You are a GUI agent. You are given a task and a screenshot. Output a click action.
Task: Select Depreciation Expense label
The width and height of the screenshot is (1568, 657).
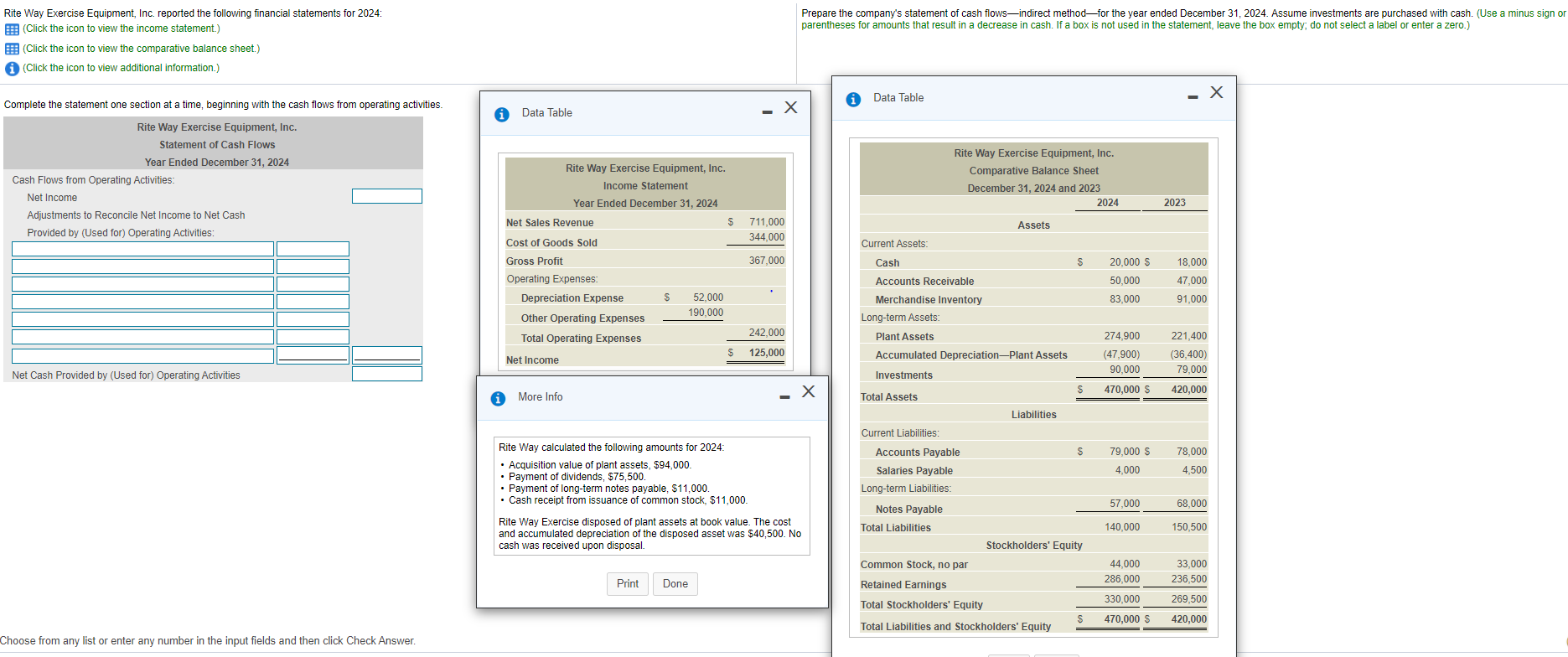(x=572, y=298)
